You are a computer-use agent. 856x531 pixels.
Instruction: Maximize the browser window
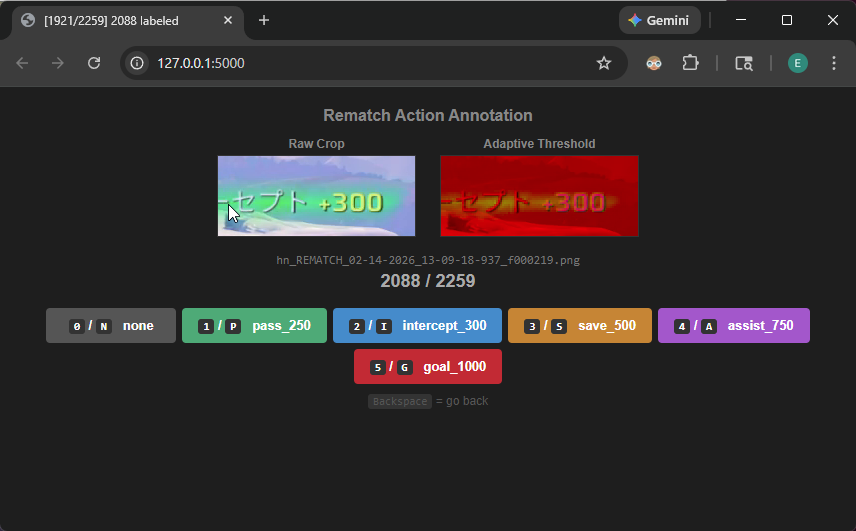[x=787, y=20]
